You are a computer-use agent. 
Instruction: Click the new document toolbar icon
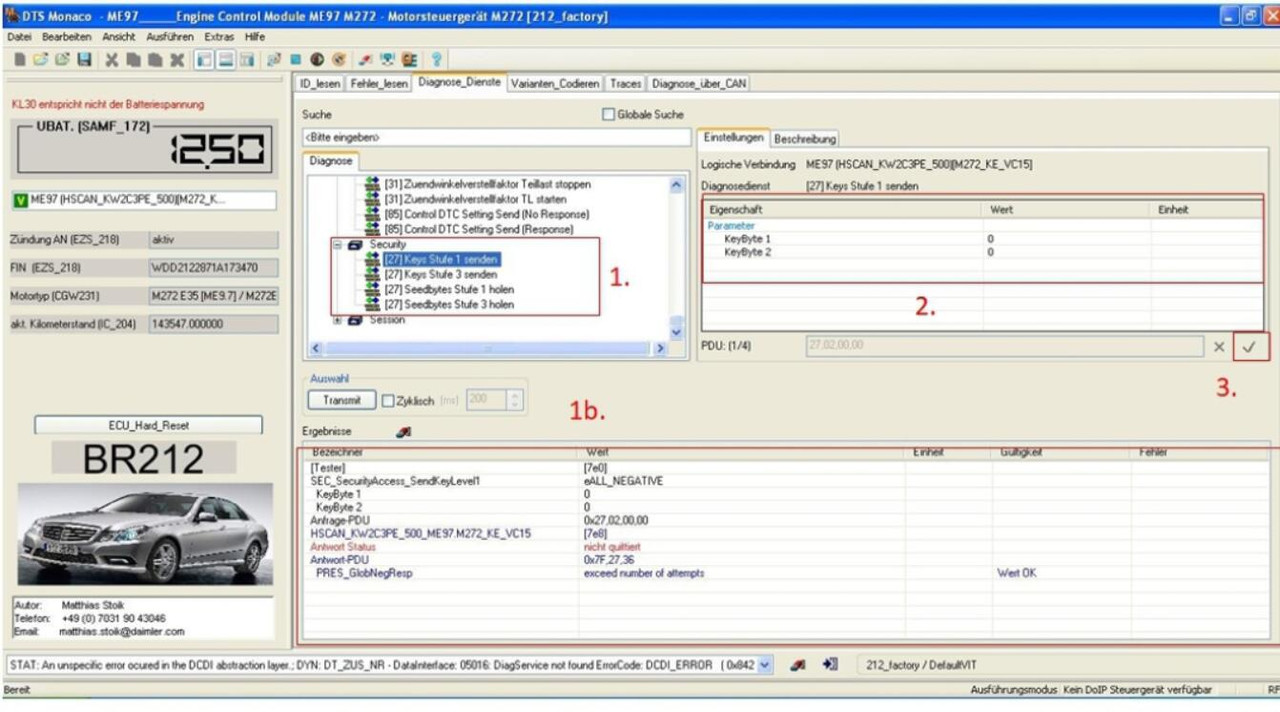pyautogui.click(x=20, y=60)
